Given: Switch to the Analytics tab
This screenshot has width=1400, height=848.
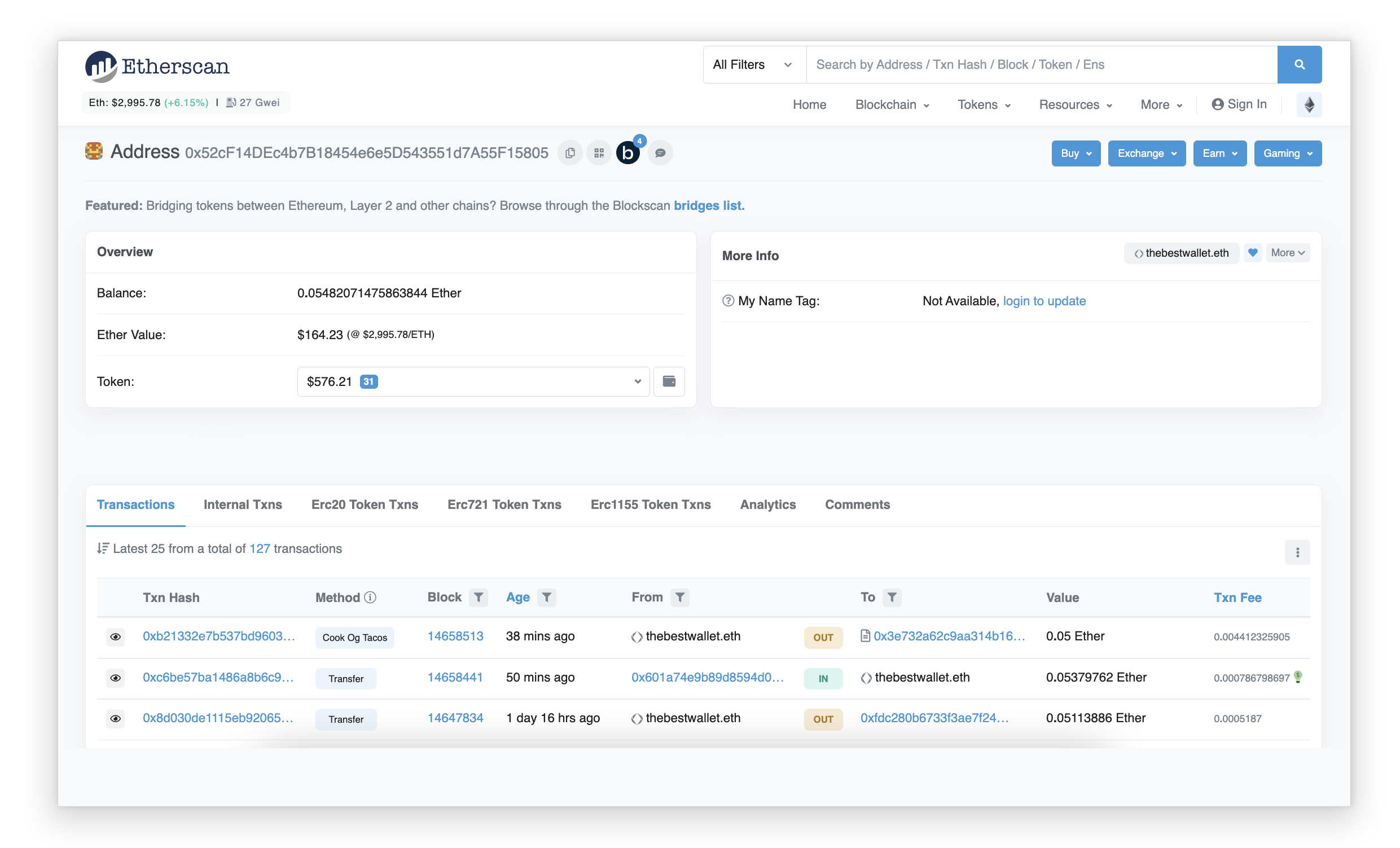Looking at the screenshot, I should coord(768,504).
